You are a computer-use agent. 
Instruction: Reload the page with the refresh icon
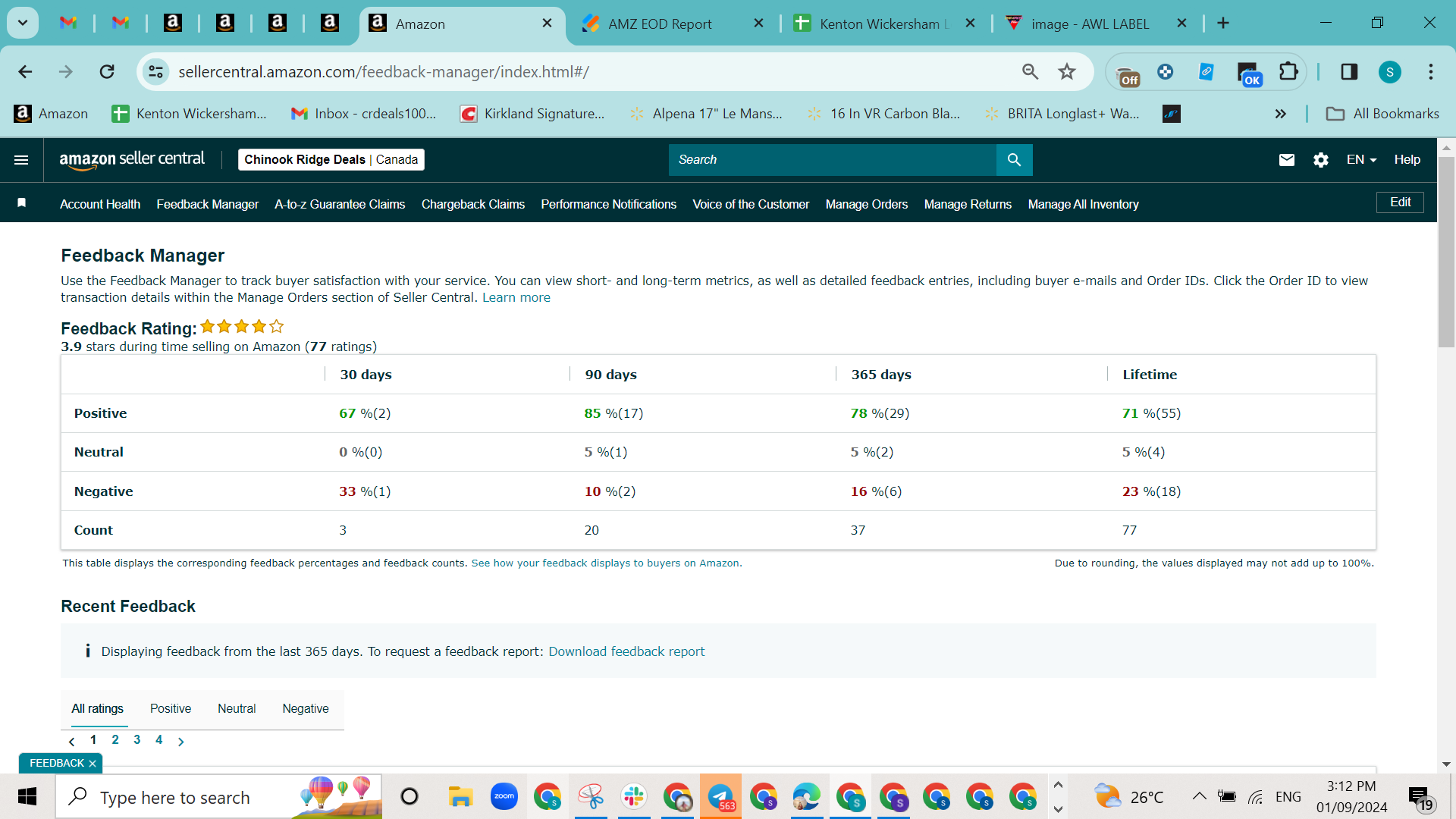click(107, 72)
